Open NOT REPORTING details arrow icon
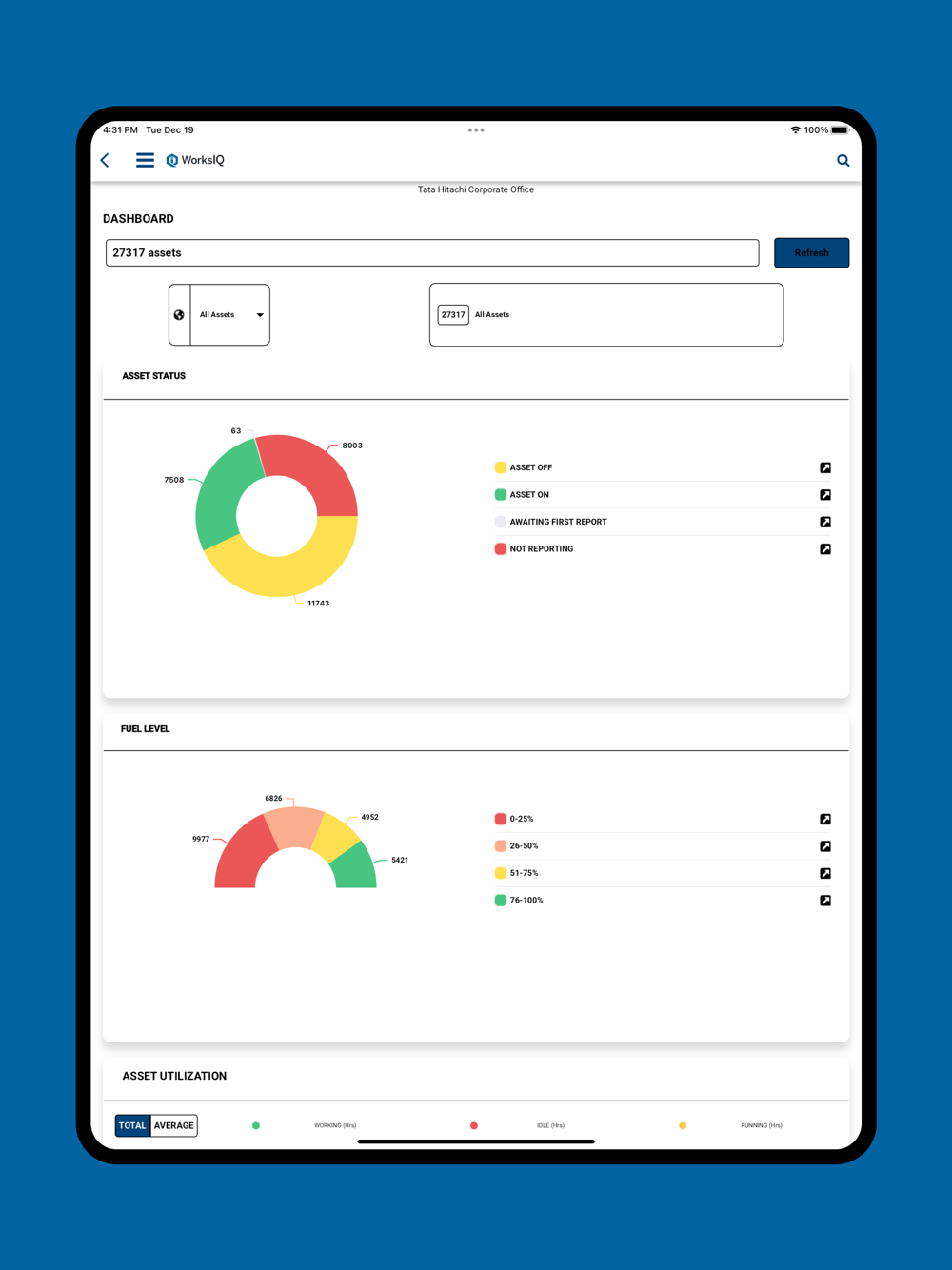This screenshot has width=952, height=1270. click(825, 549)
